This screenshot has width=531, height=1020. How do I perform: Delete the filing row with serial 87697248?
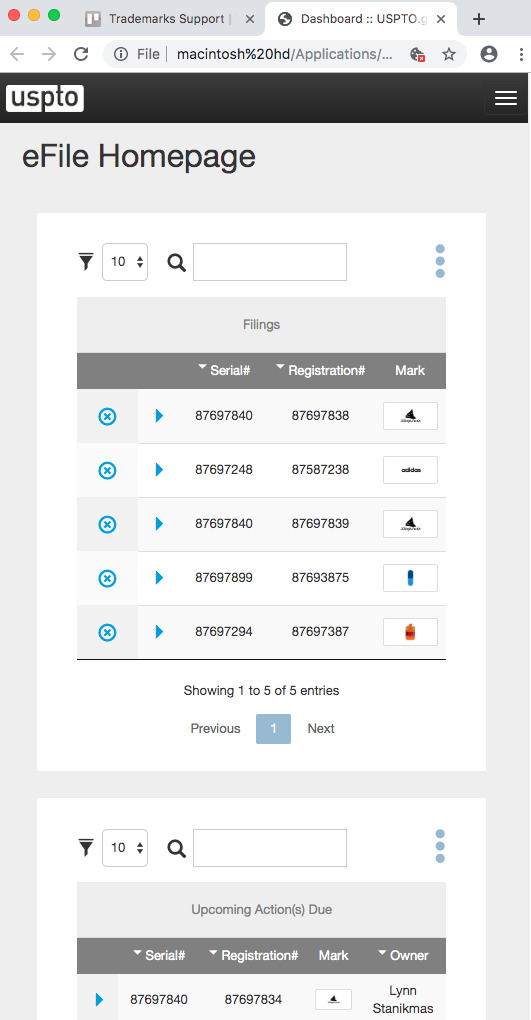pos(107,470)
